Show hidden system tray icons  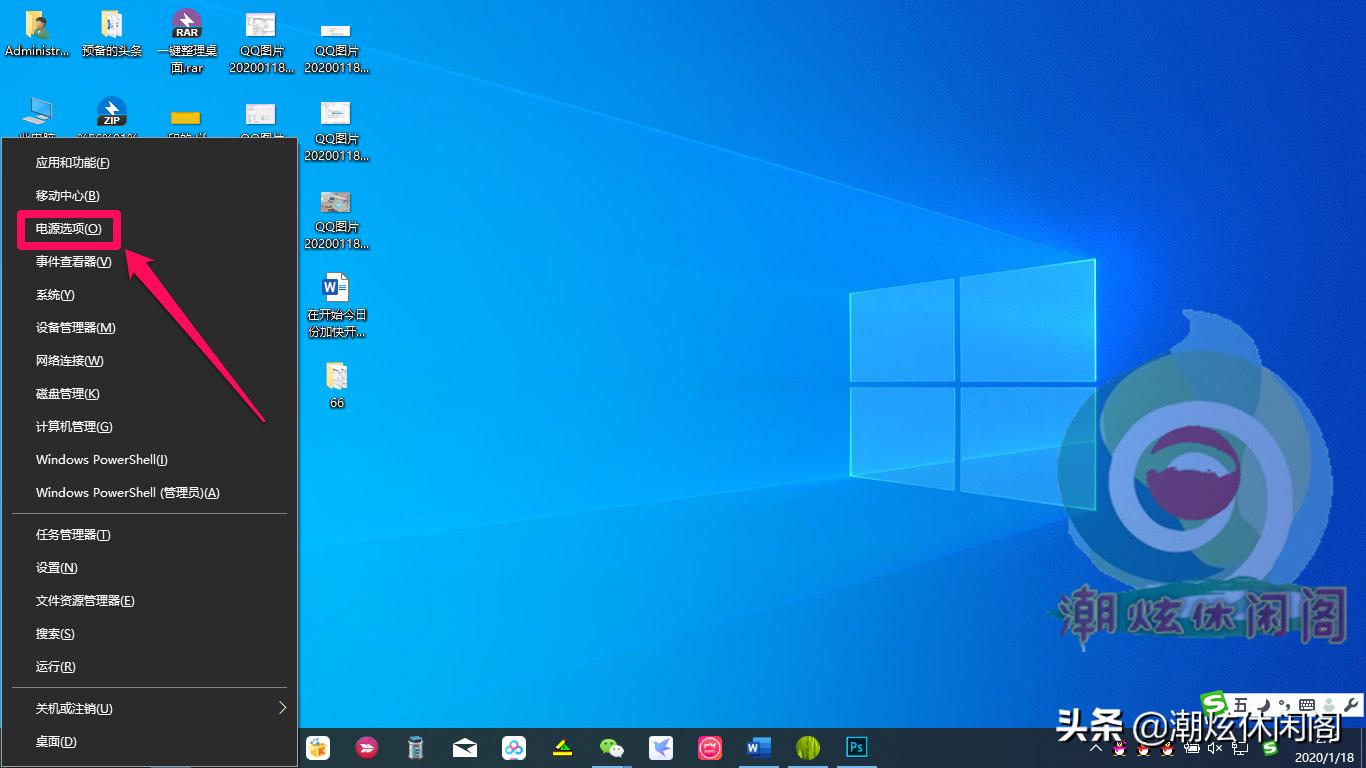click(x=1096, y=748)
